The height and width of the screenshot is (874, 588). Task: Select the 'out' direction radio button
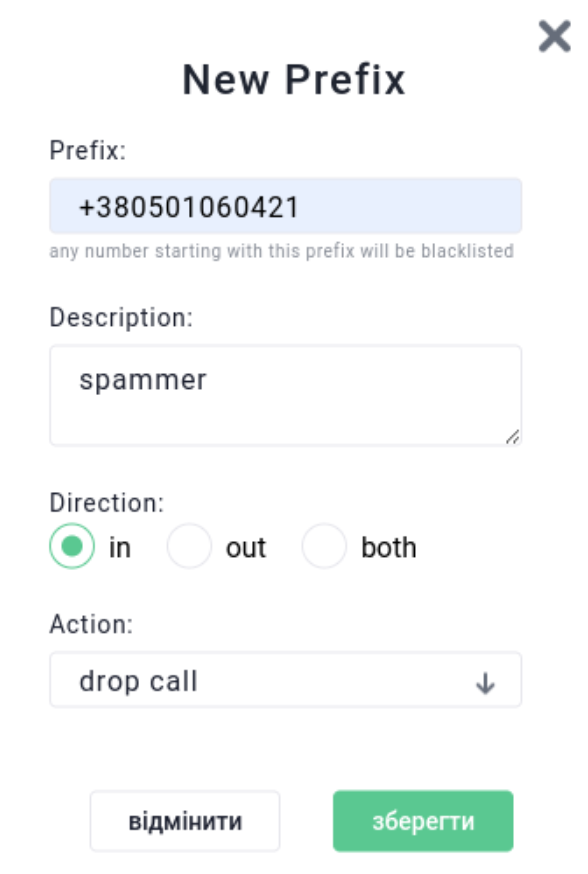(x=189, y=546)
